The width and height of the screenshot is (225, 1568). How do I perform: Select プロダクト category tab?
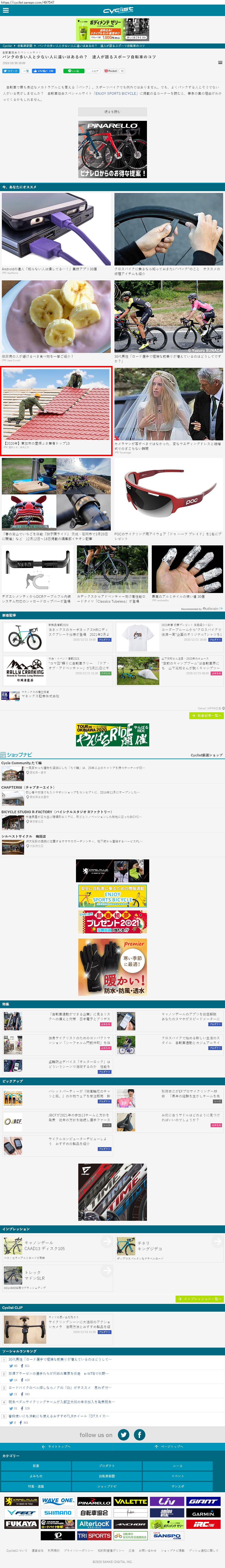click(106, 1466)
